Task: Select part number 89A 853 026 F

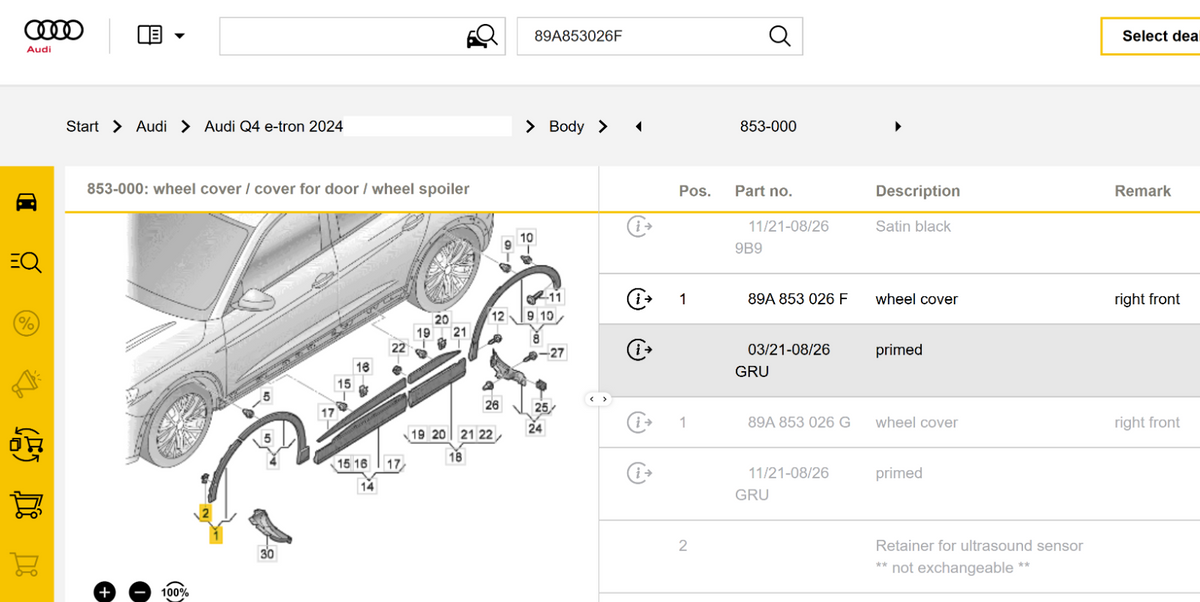Action: pos(797,299)
